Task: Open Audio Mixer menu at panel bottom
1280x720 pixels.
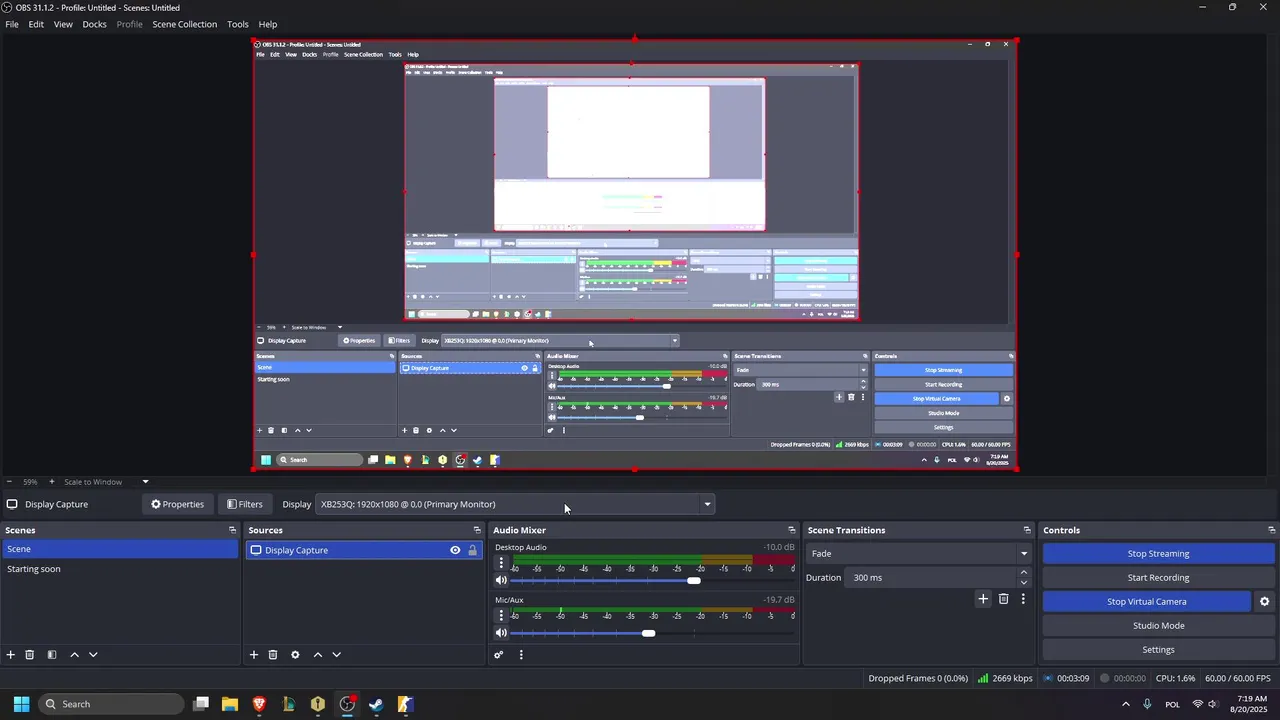Action: coord(521,655)
